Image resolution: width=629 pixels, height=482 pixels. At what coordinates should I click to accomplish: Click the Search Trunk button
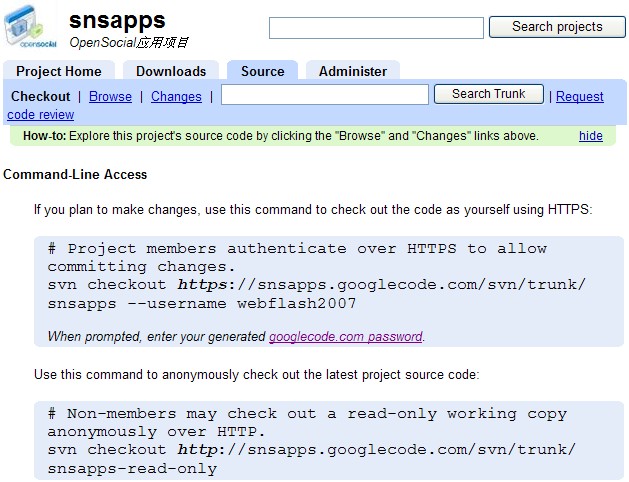pyautogui.click(x=489, y=94)
